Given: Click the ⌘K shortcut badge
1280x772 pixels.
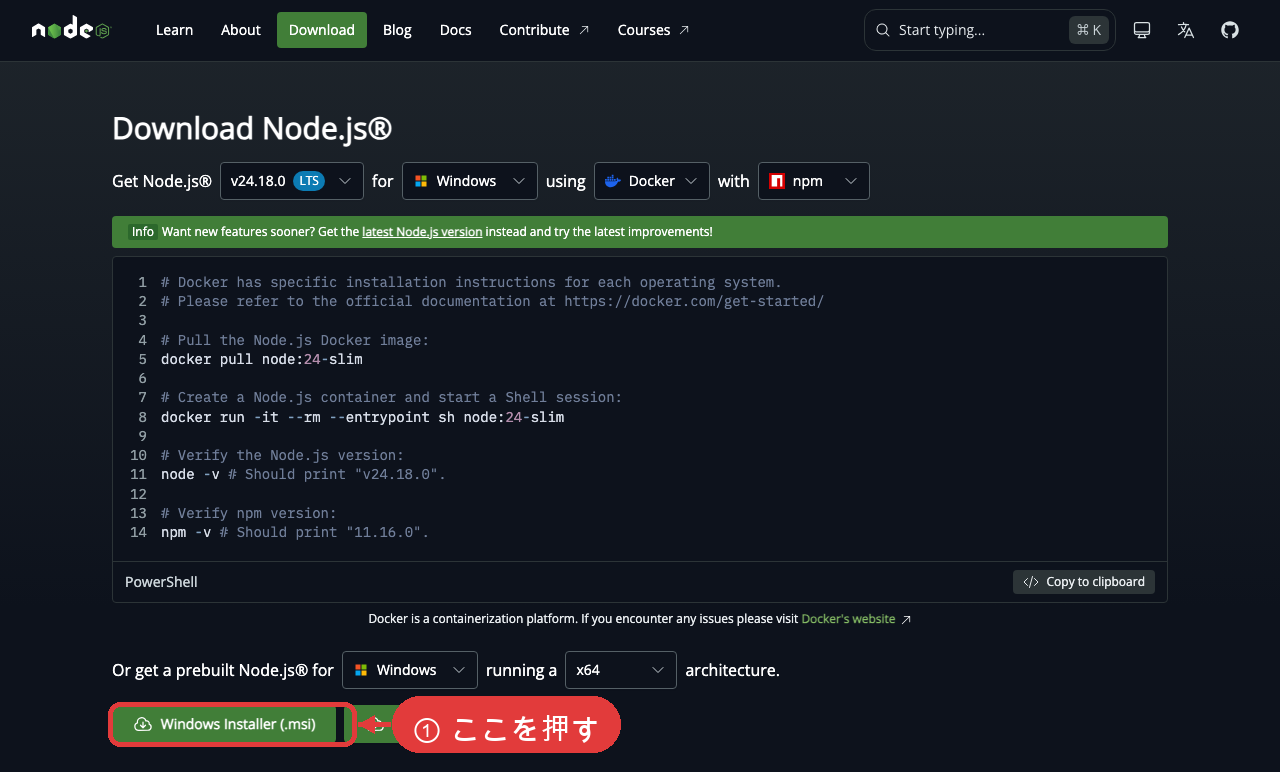Looking at the screenshot, I should [x=1089, y=30].
